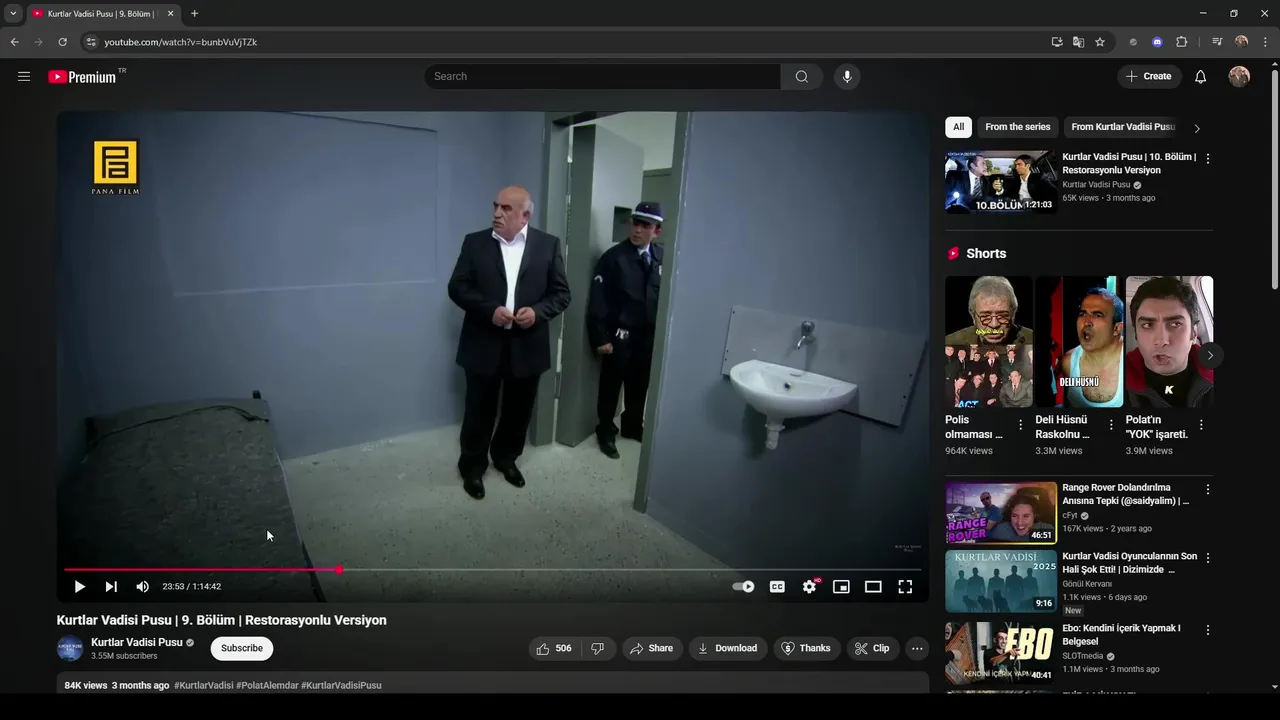Open the notifications bell
1280x720 pixels.
[x=1201, y=76]
